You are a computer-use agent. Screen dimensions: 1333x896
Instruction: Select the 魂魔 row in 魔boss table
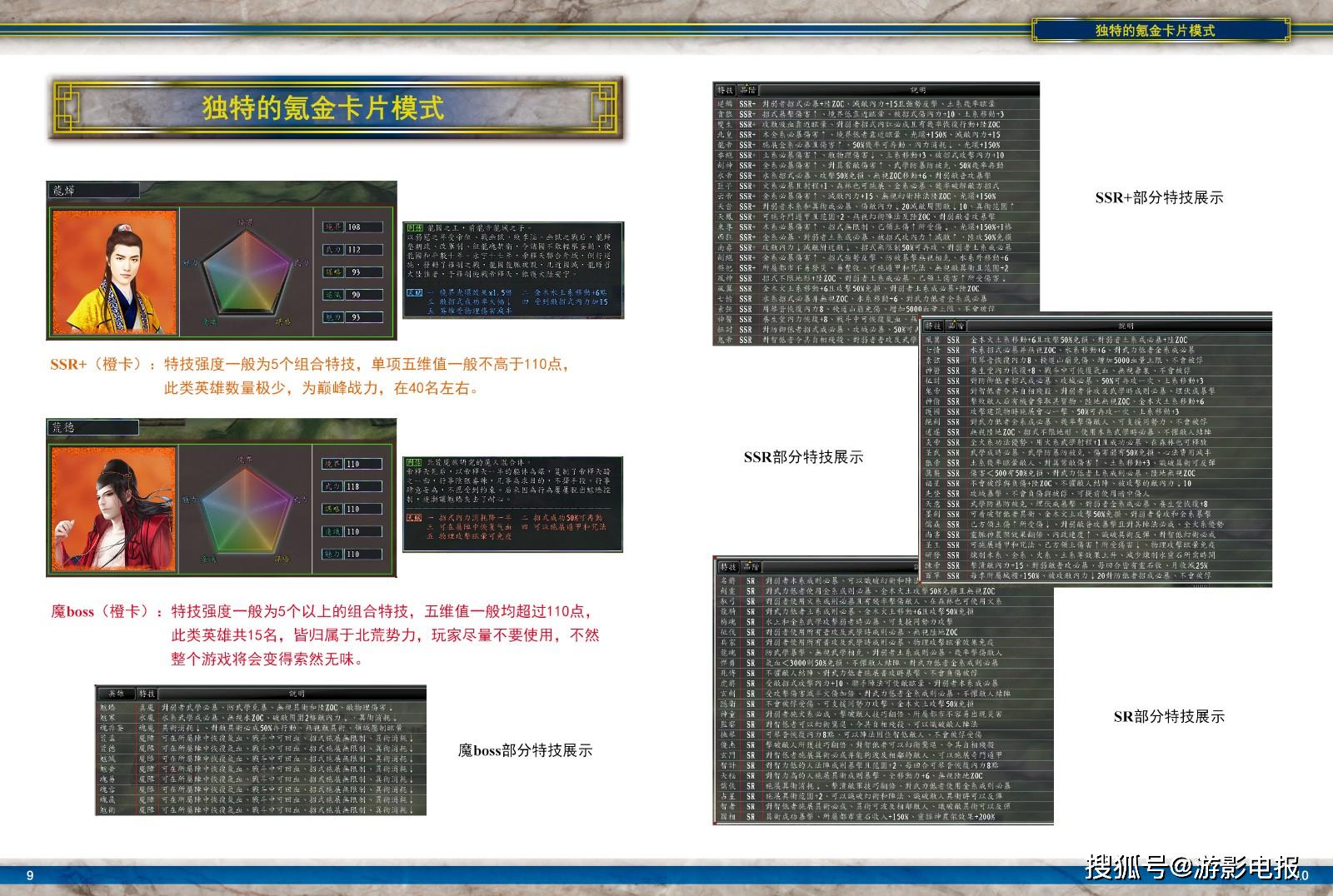(262, 728)
